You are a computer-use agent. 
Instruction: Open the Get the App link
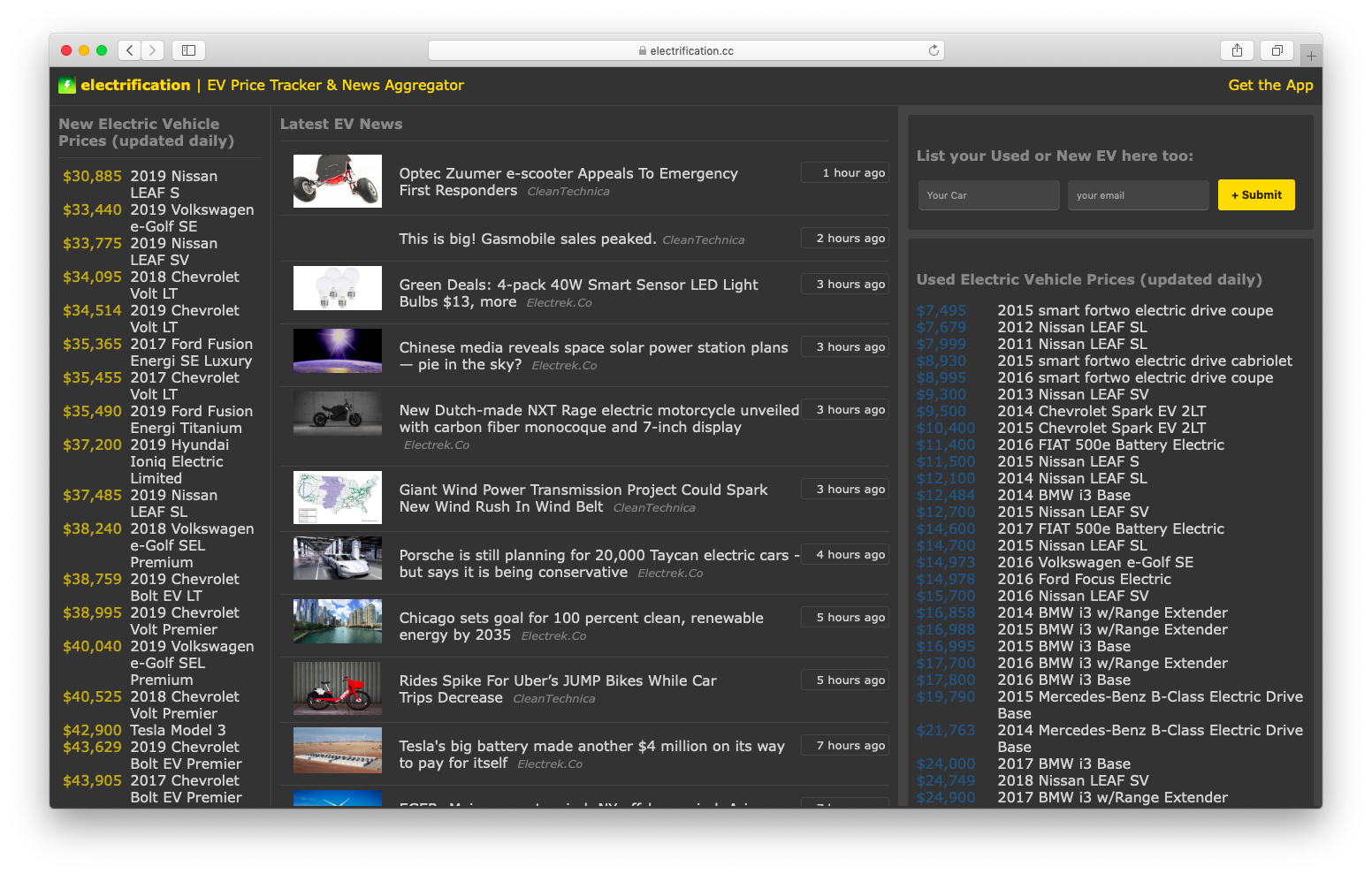(x=1270, y=85)
